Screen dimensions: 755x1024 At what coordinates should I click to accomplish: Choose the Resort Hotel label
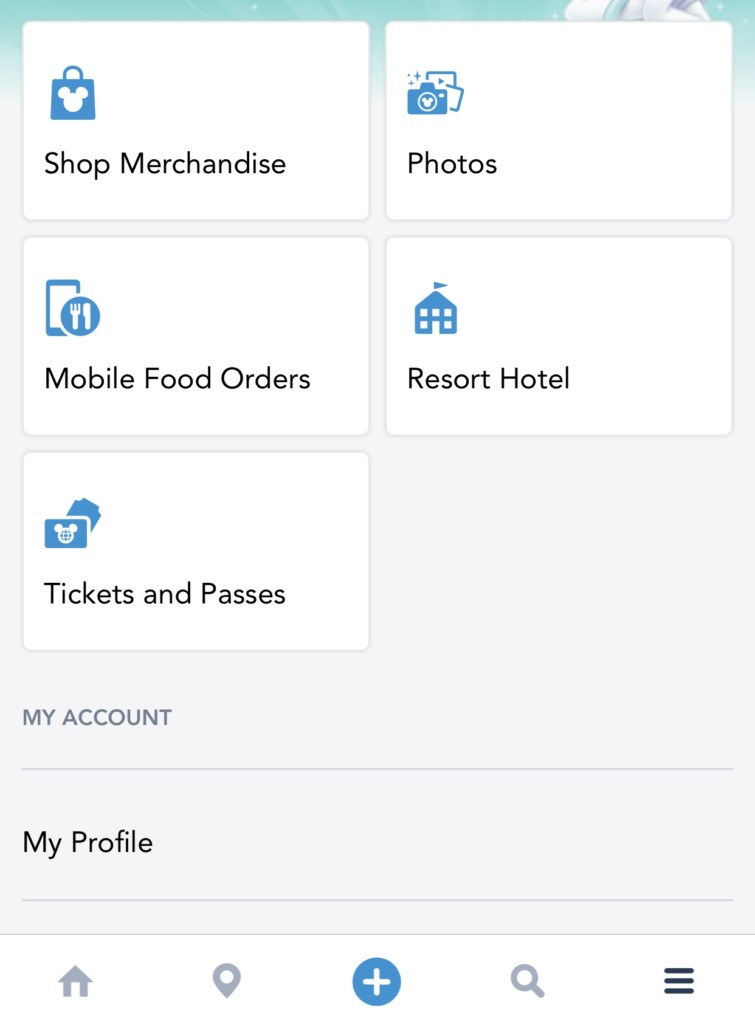tap(488, 379)
